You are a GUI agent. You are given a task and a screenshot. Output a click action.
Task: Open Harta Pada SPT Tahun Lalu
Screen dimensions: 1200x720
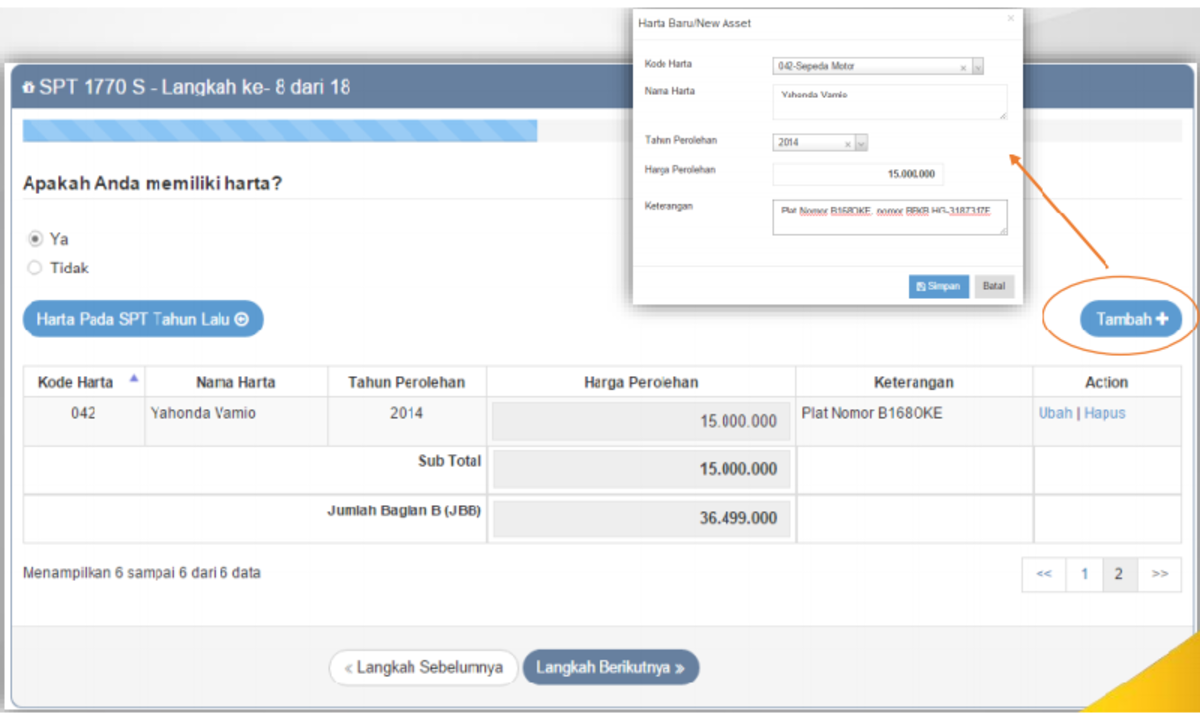[142, 319]
